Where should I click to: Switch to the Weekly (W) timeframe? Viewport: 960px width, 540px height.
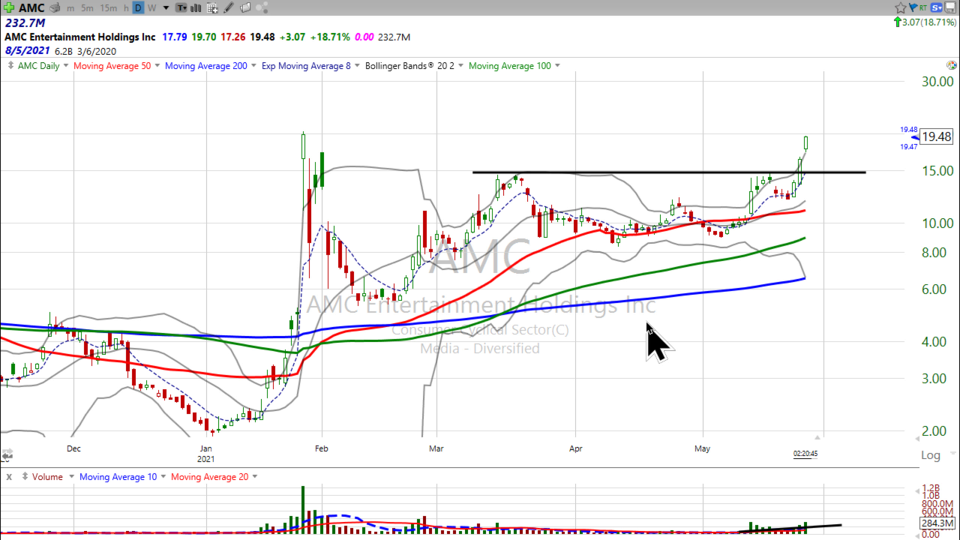click(151, 7)
